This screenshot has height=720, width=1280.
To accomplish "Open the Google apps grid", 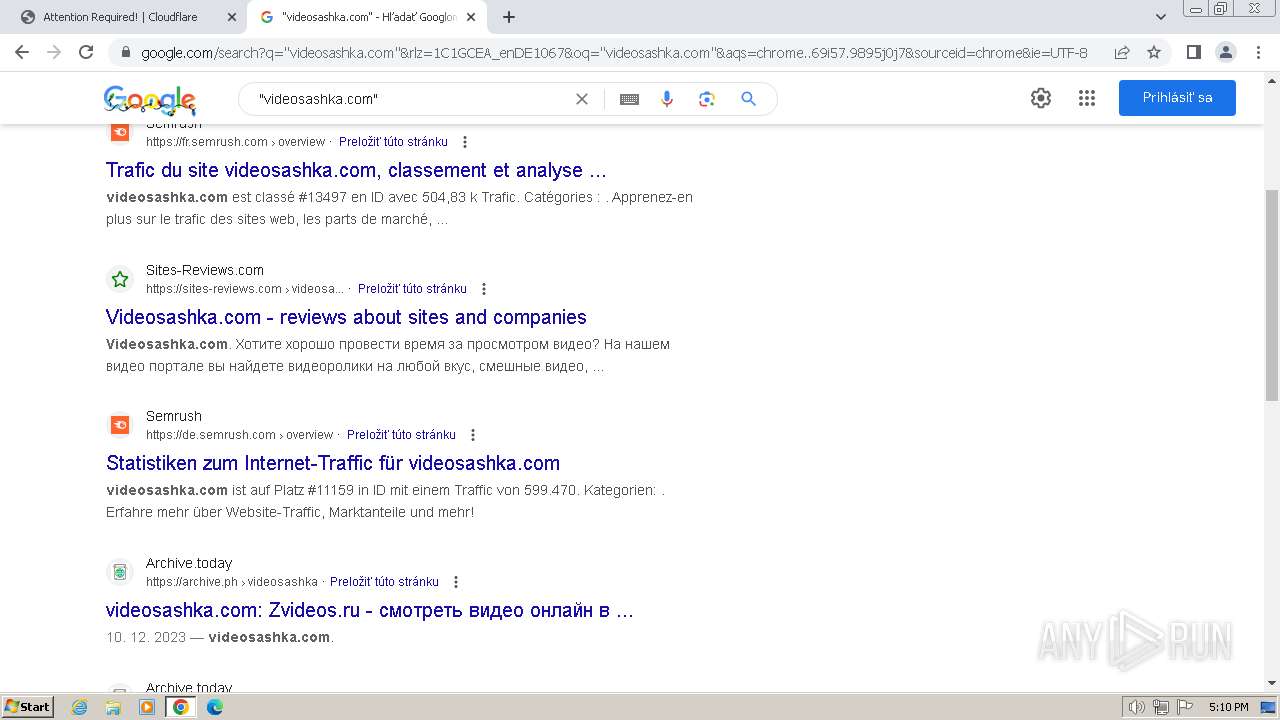I will pos(1087,98).
